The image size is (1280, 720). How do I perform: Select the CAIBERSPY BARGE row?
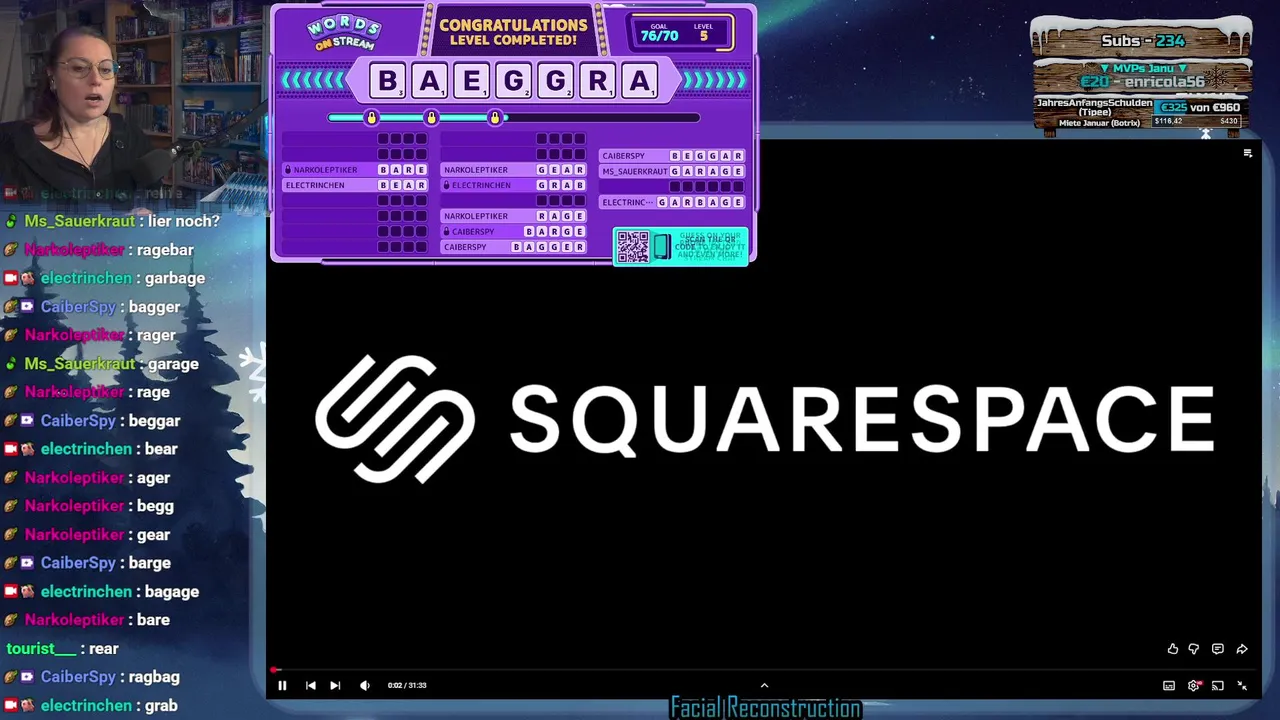[514, 231]
